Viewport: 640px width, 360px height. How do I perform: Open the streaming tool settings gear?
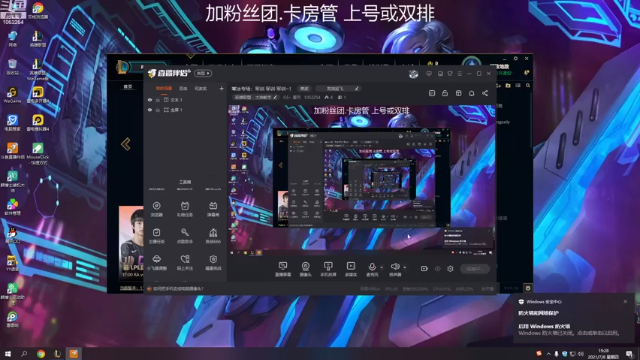tap(450, 269)
